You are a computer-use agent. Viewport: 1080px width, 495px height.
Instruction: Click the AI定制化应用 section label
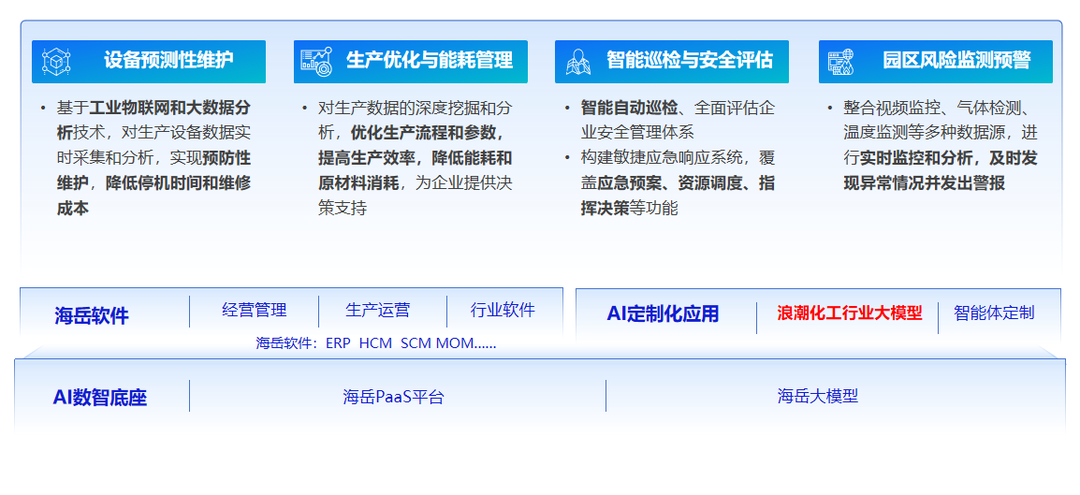pos(662,314)
